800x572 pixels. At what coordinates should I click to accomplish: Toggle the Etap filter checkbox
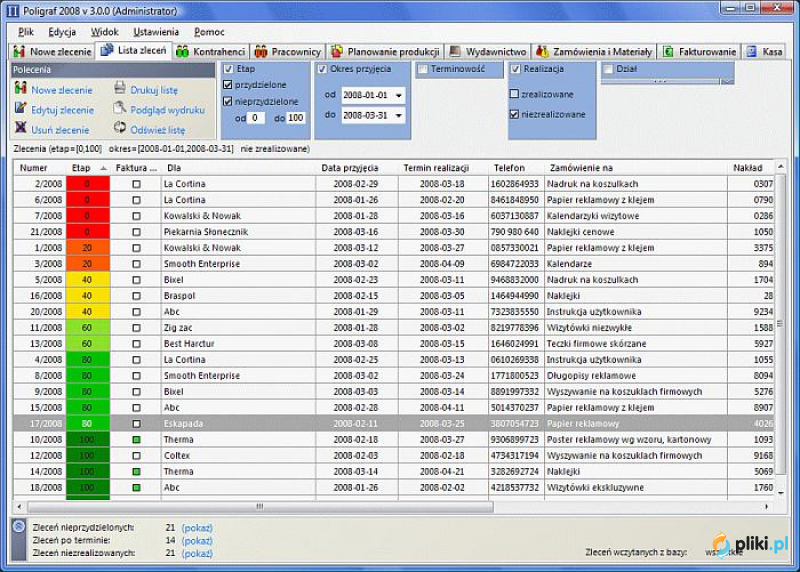[x=229, y=69]
